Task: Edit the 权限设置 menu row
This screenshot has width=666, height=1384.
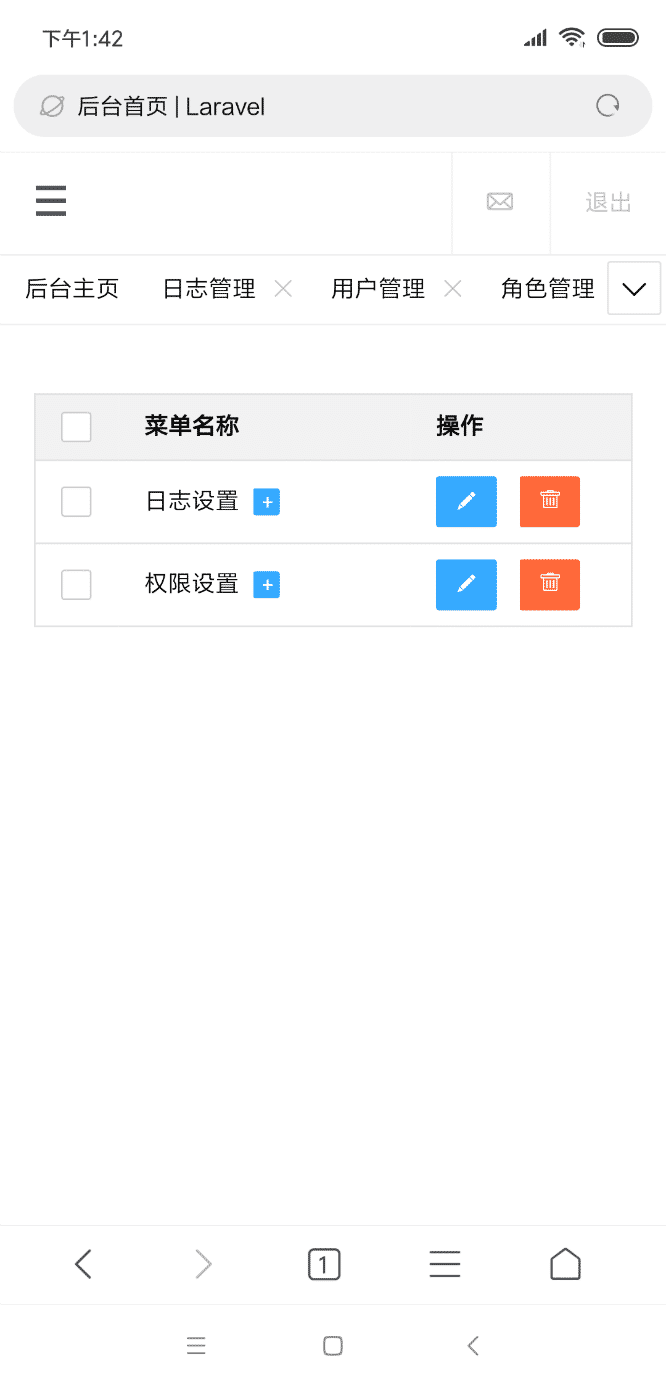Action: 466,584
